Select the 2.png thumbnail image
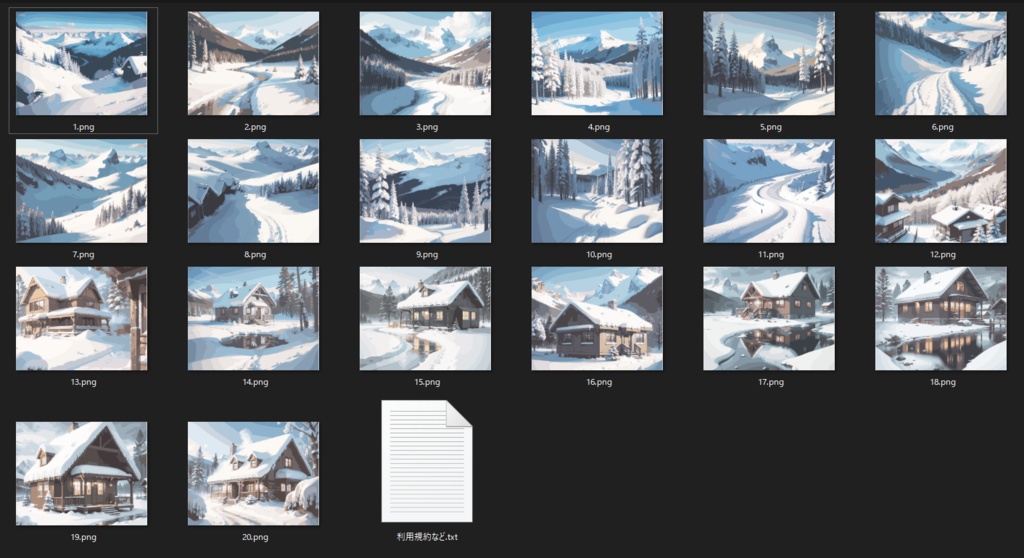 pyautogui.click(x=253, y=63)
